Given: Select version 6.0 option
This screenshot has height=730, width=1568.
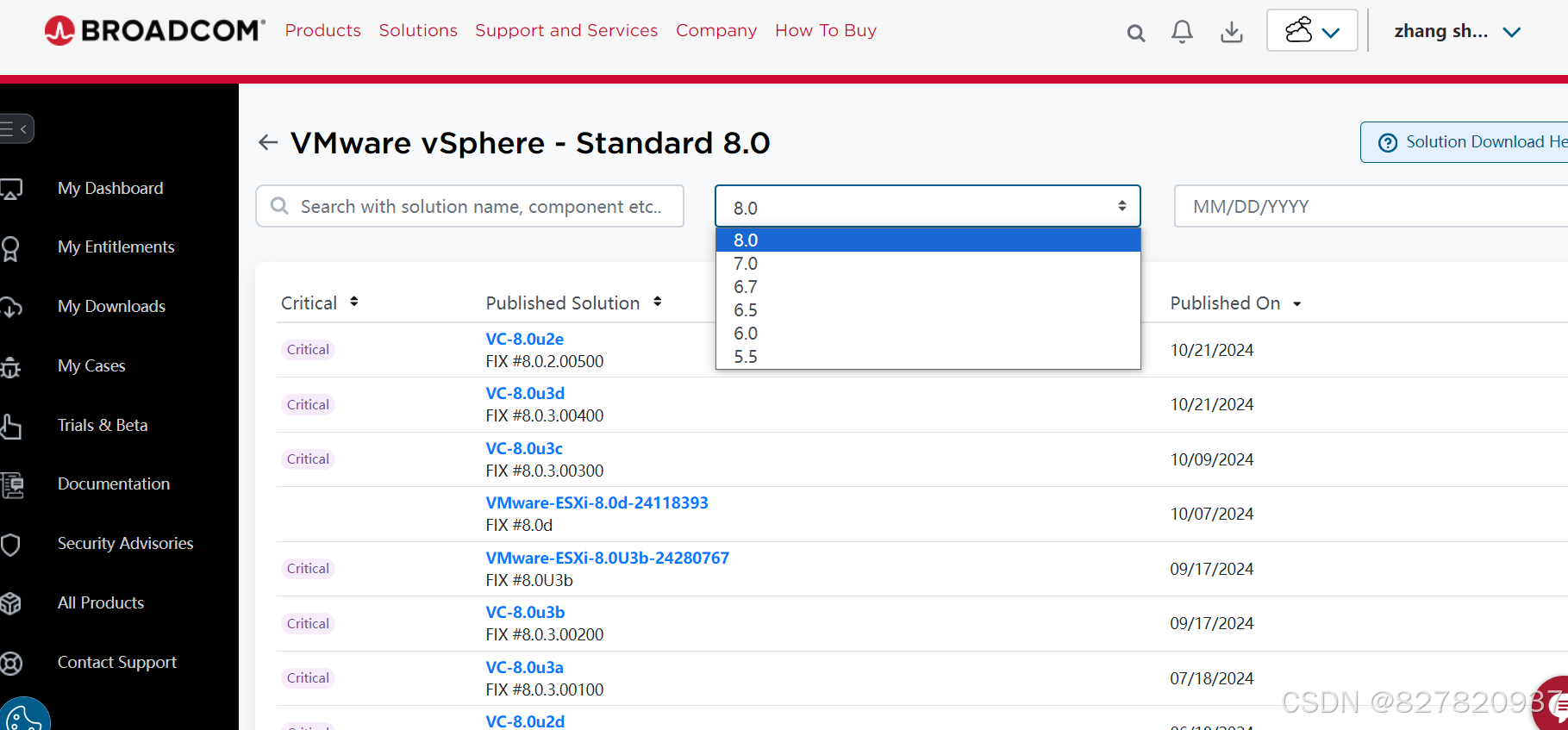Looking at the screenshot, I should (928, 334).
